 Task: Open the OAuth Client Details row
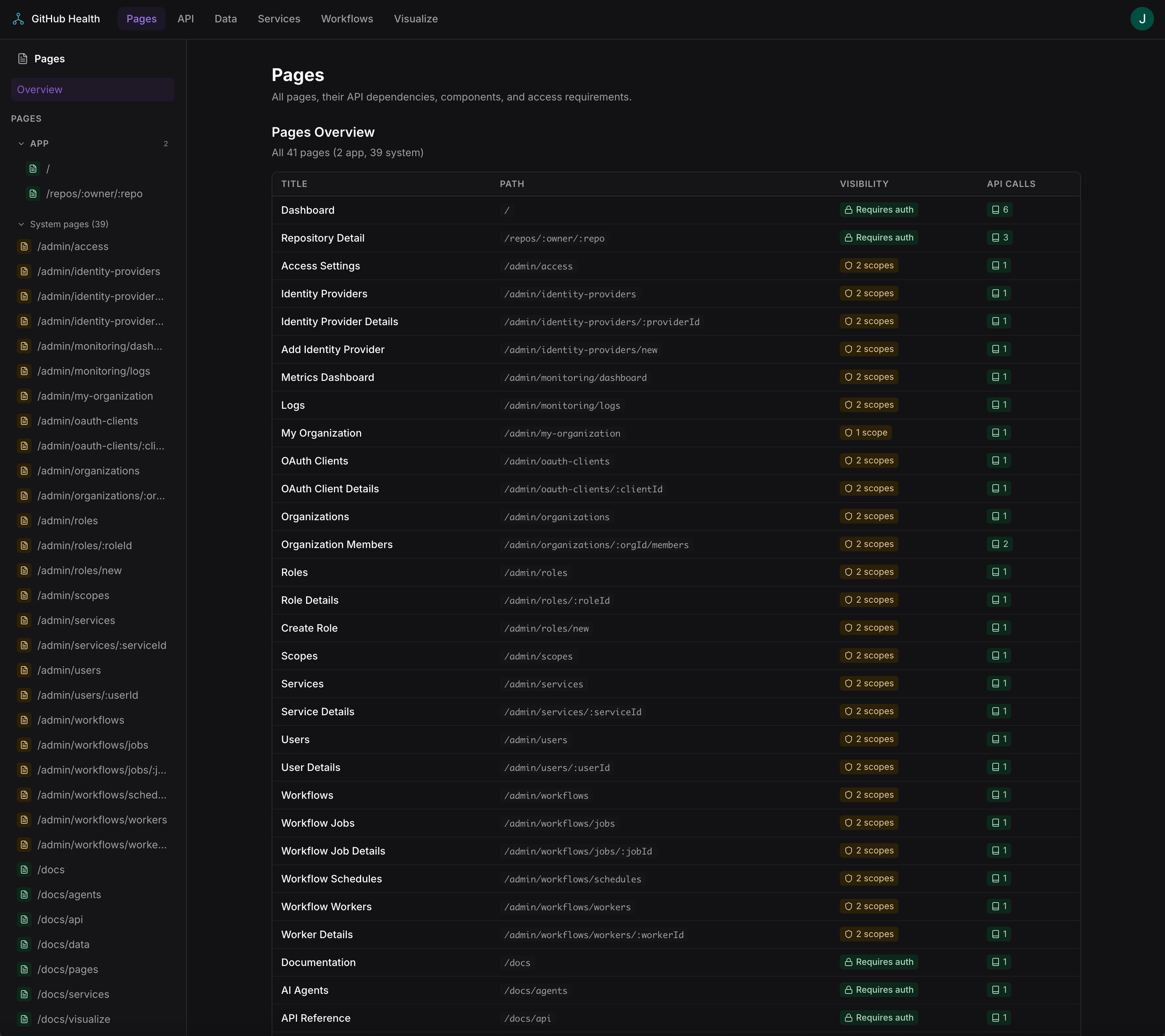(x=676, y=489)
